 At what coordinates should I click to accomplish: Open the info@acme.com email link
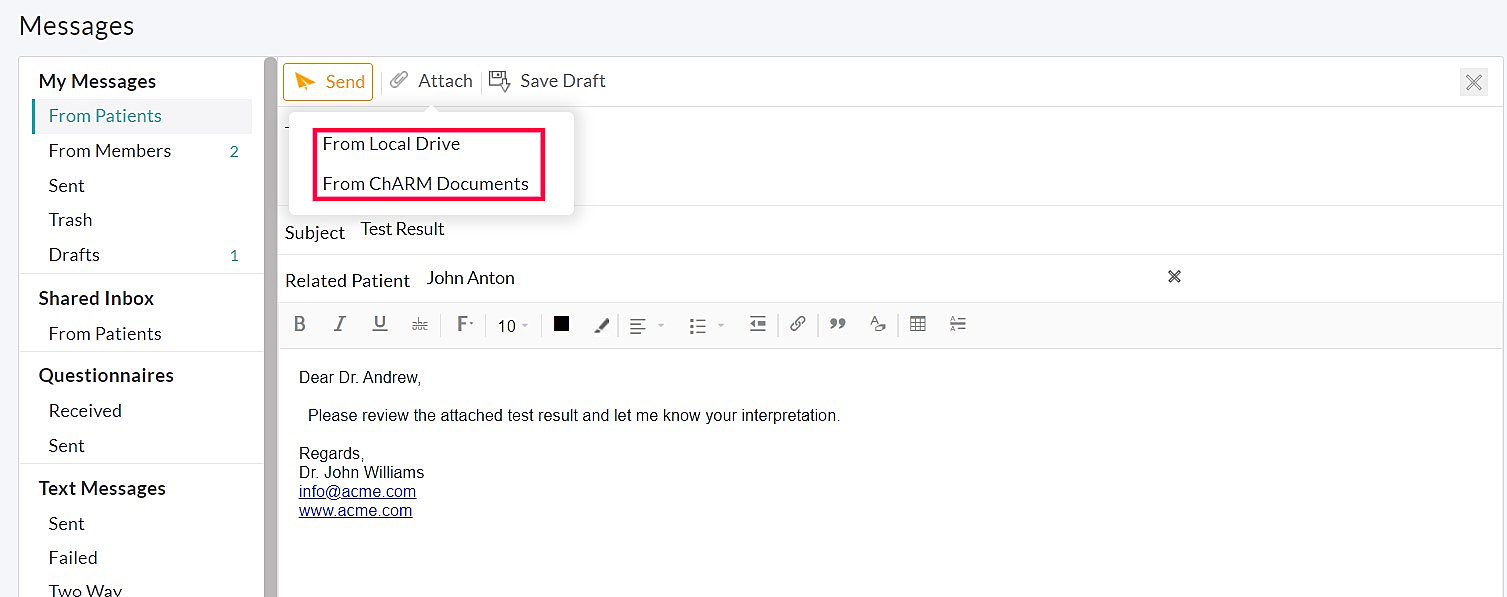click(357, 491)
